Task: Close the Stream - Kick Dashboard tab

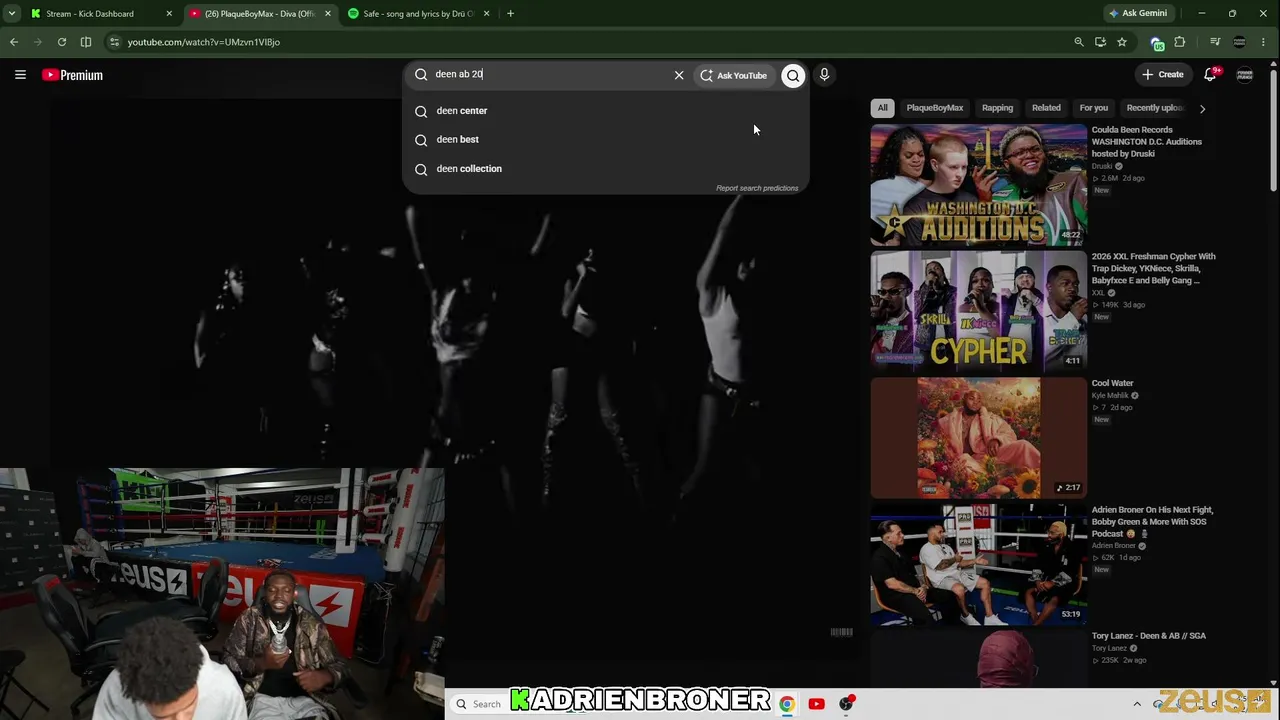Action: 169,14
